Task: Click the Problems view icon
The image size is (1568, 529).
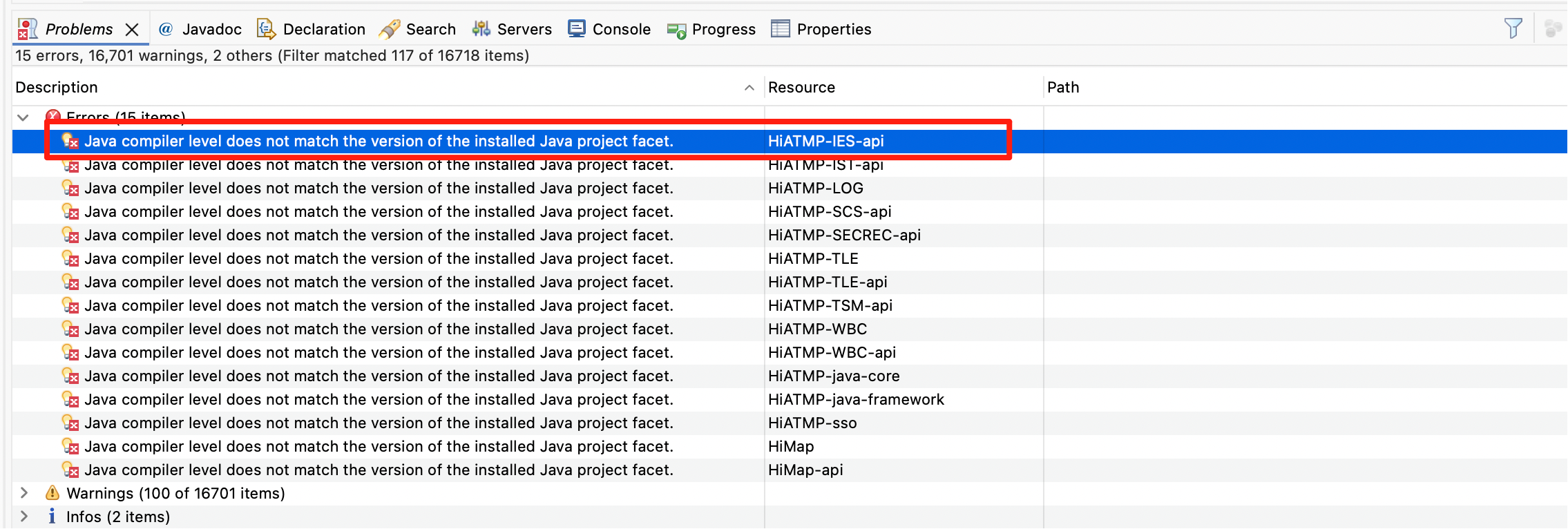Action: click(28, 29)
